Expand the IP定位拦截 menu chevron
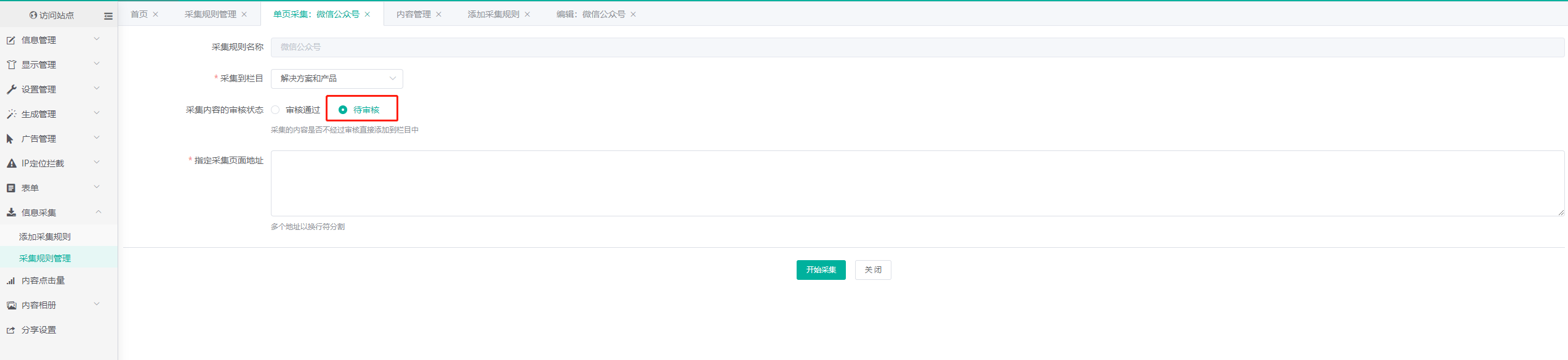The height and width of the screenshot is (360, 1568). click(x=97, y=163)
